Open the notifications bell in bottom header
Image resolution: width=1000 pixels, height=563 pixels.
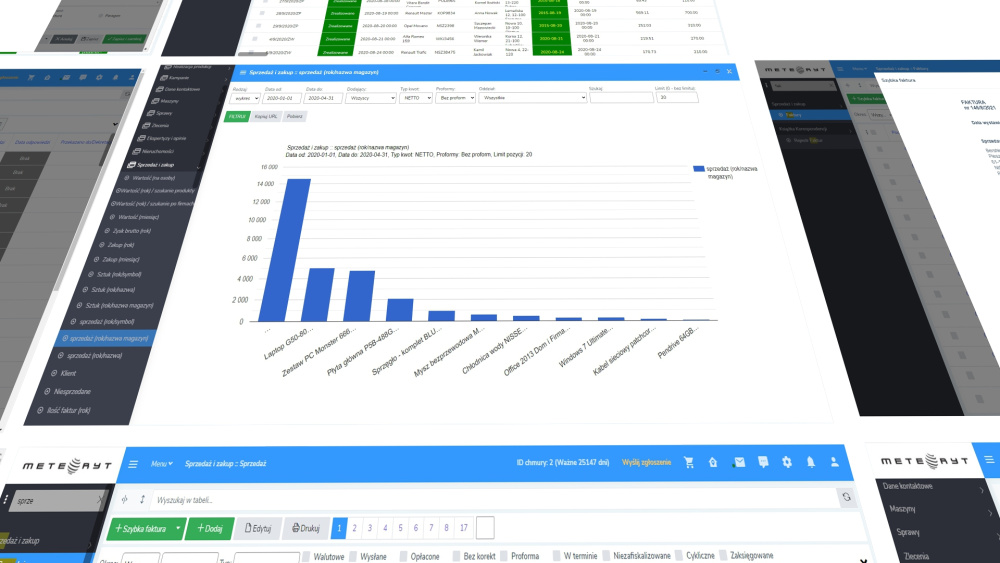pyautogui.click(x=811, y=462)
